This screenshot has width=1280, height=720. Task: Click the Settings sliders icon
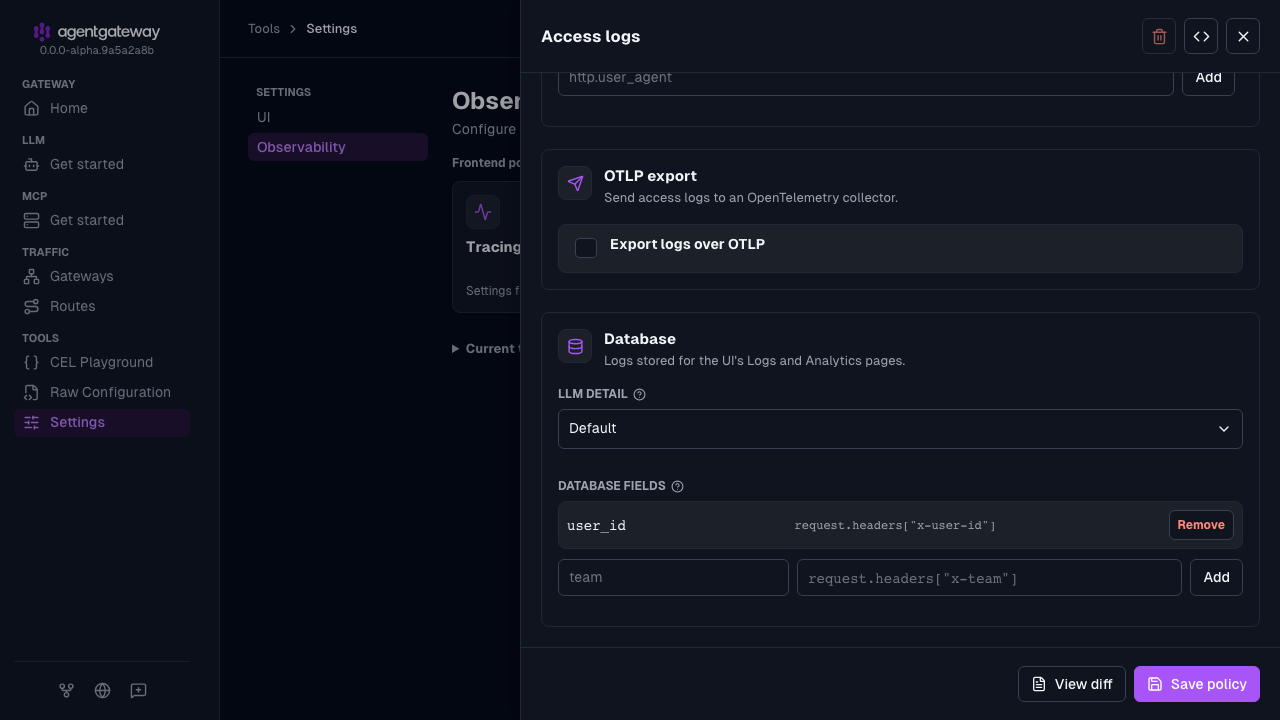pyautogui.click(x=32, y=422)
